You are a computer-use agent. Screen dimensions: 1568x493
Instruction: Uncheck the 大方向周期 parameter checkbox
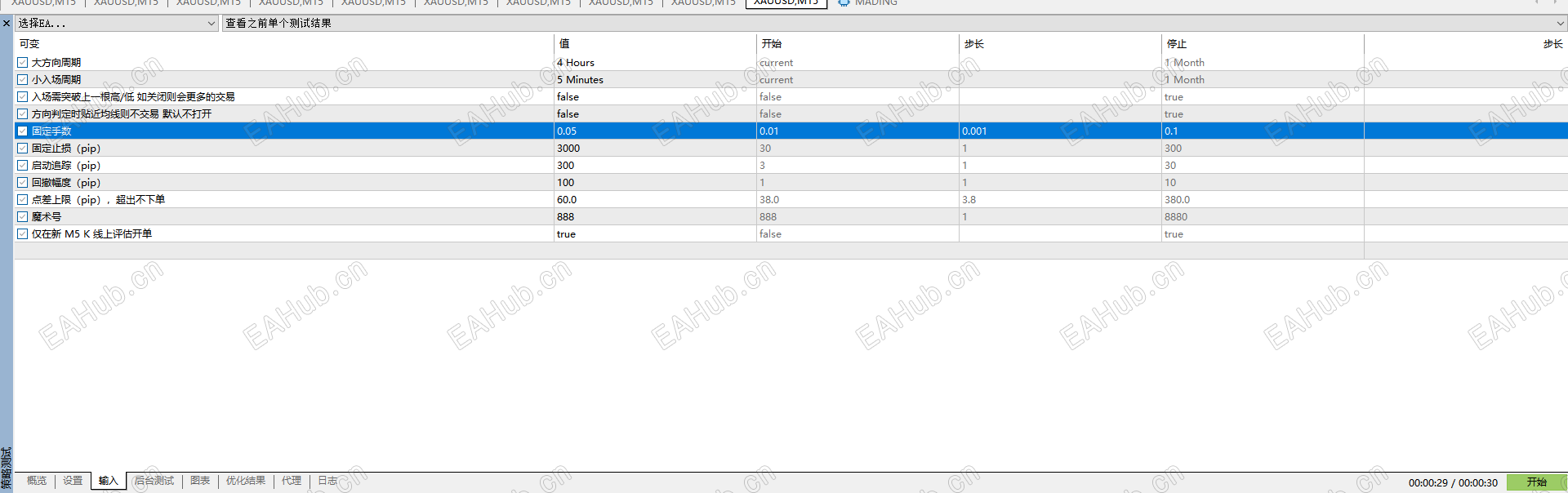point(23,62)
